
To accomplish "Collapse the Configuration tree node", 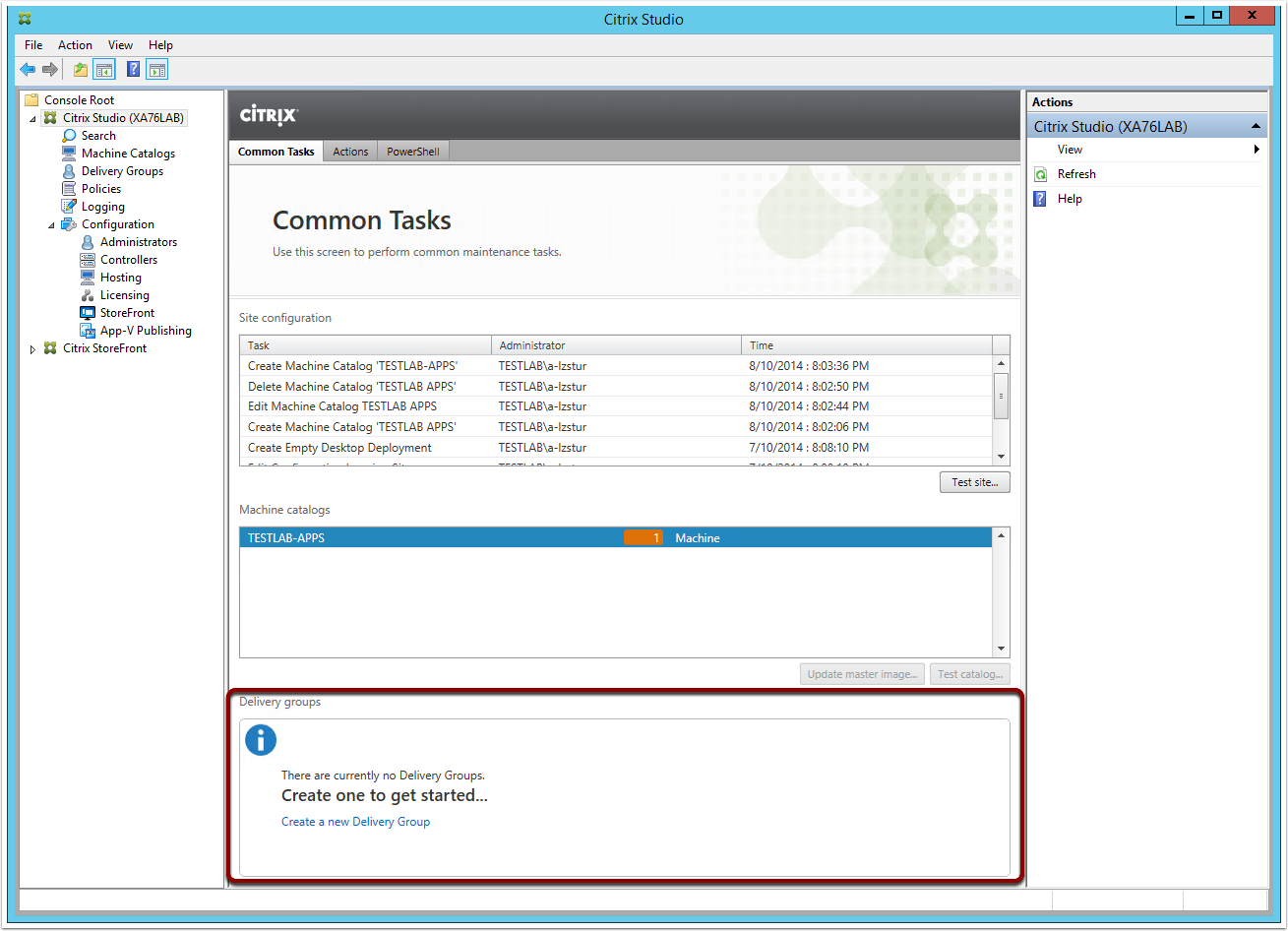I will click(x=51, y=225).
